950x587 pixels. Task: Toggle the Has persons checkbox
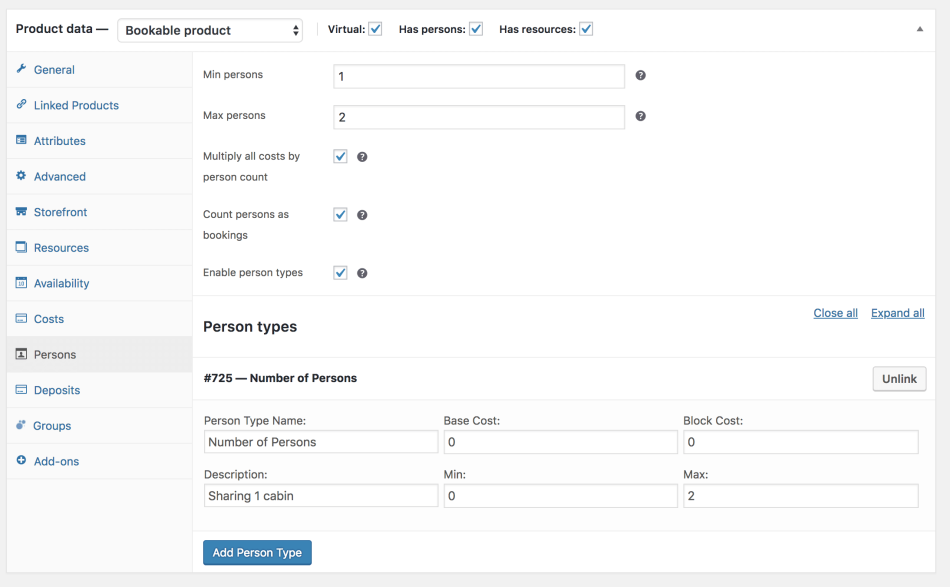coord(476,29)
